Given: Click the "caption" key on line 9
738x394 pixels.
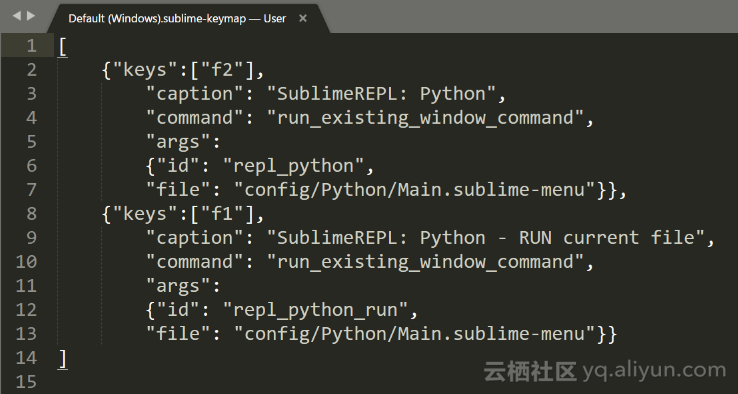Looking at the screenshot, I should [195, 238].
